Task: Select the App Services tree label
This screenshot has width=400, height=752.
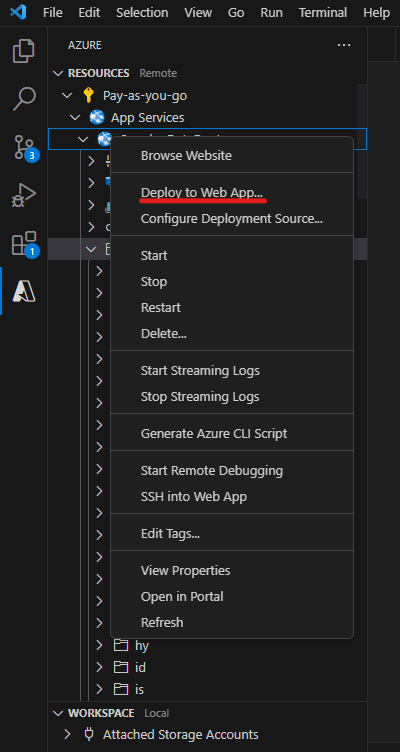Action: click(x=148, y=118)
